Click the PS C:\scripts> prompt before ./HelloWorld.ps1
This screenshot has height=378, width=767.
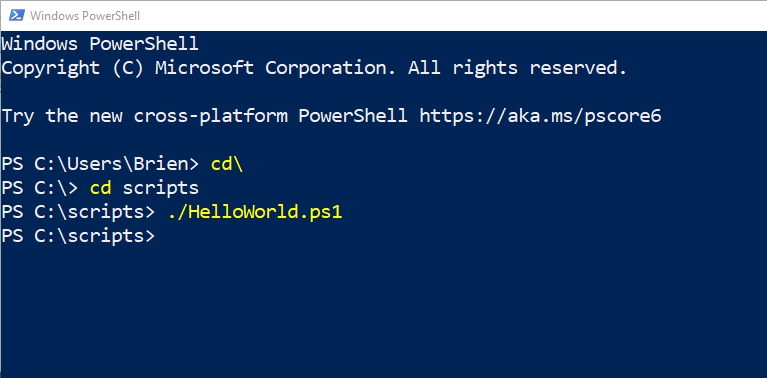pos(78,212)
